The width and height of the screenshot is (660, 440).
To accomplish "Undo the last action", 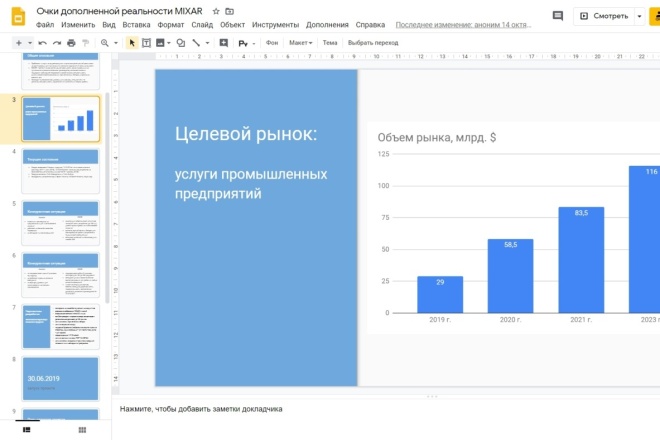I will click(43, 43).
